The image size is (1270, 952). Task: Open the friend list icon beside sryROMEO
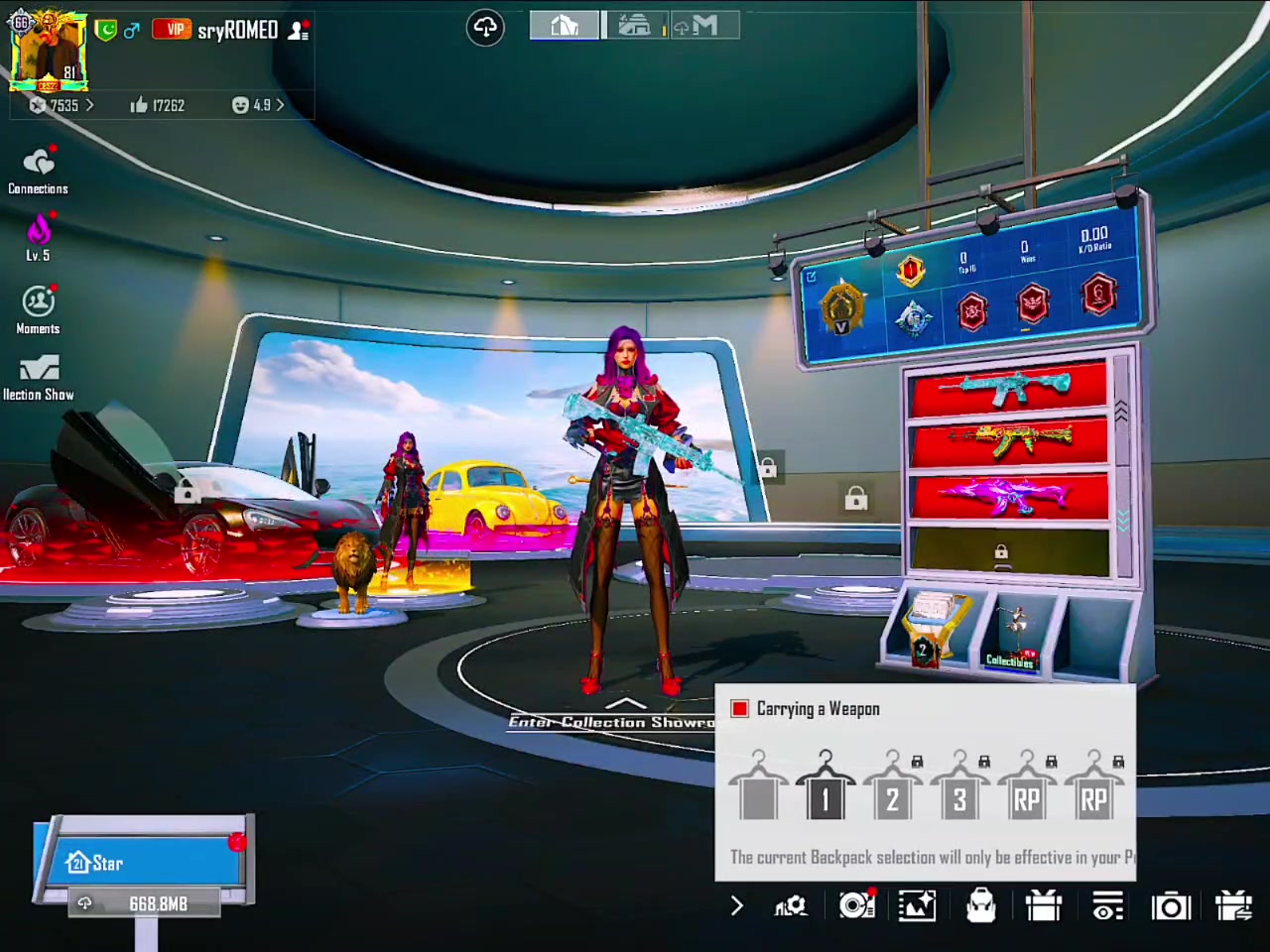coord(298,30)
